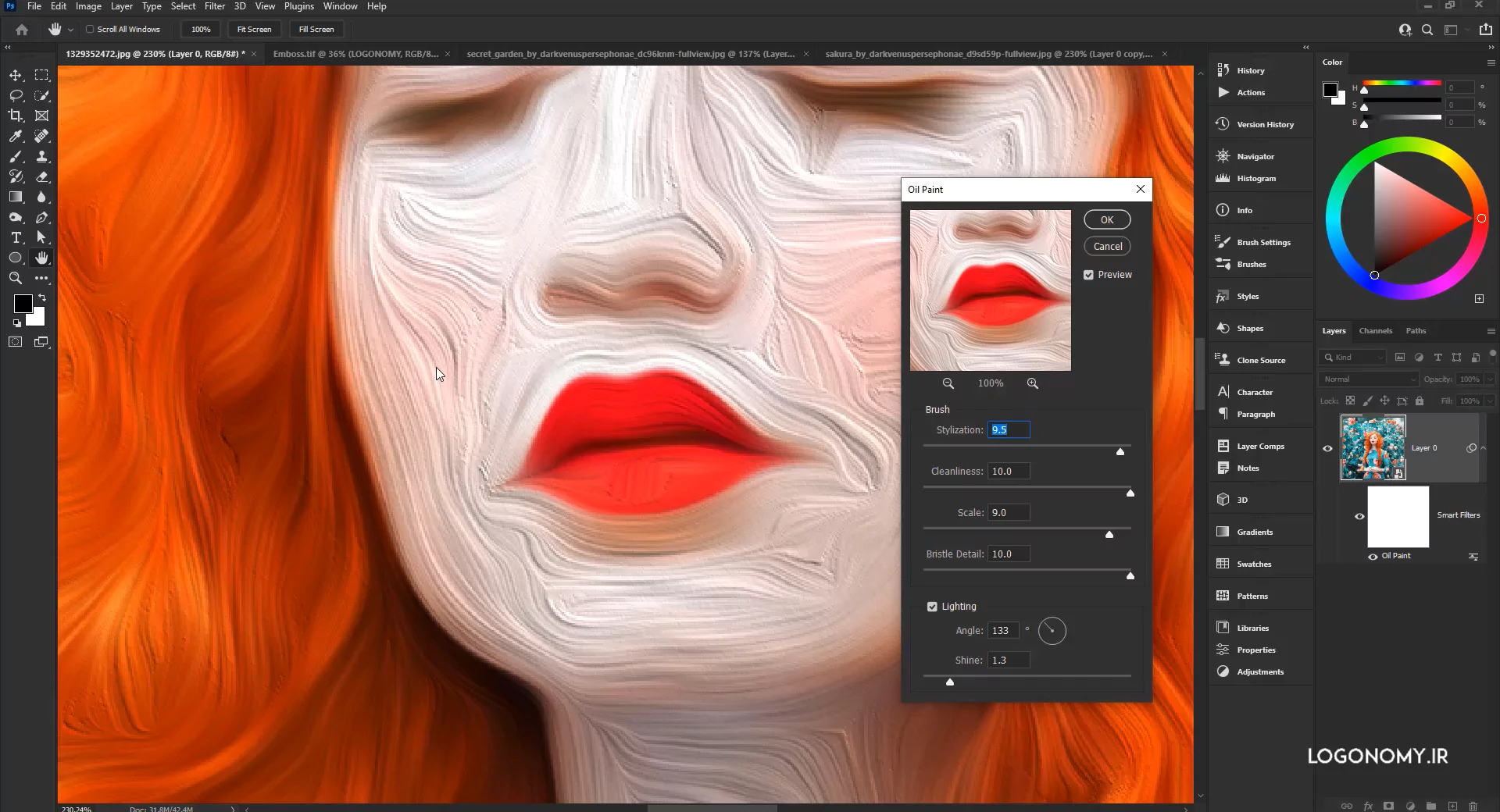Open the Color panel menu
The height and width of the screenshot is (812, 1500).
click(1491, 62)
